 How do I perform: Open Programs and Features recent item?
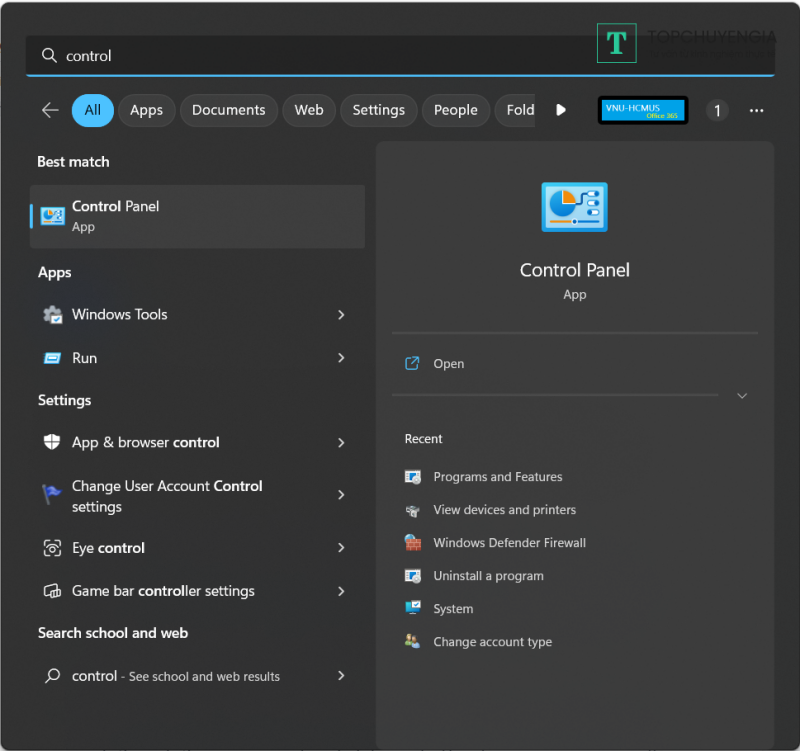(497, 477)
